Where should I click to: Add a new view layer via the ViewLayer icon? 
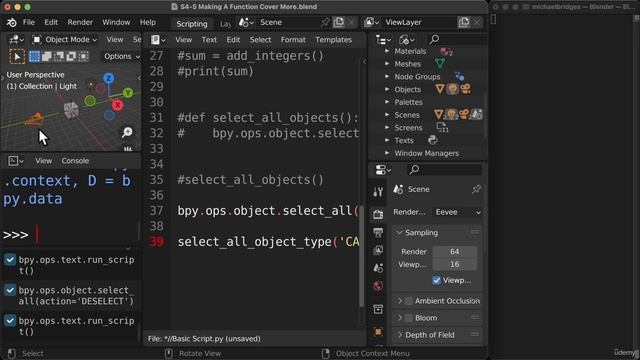click(464, 22)
